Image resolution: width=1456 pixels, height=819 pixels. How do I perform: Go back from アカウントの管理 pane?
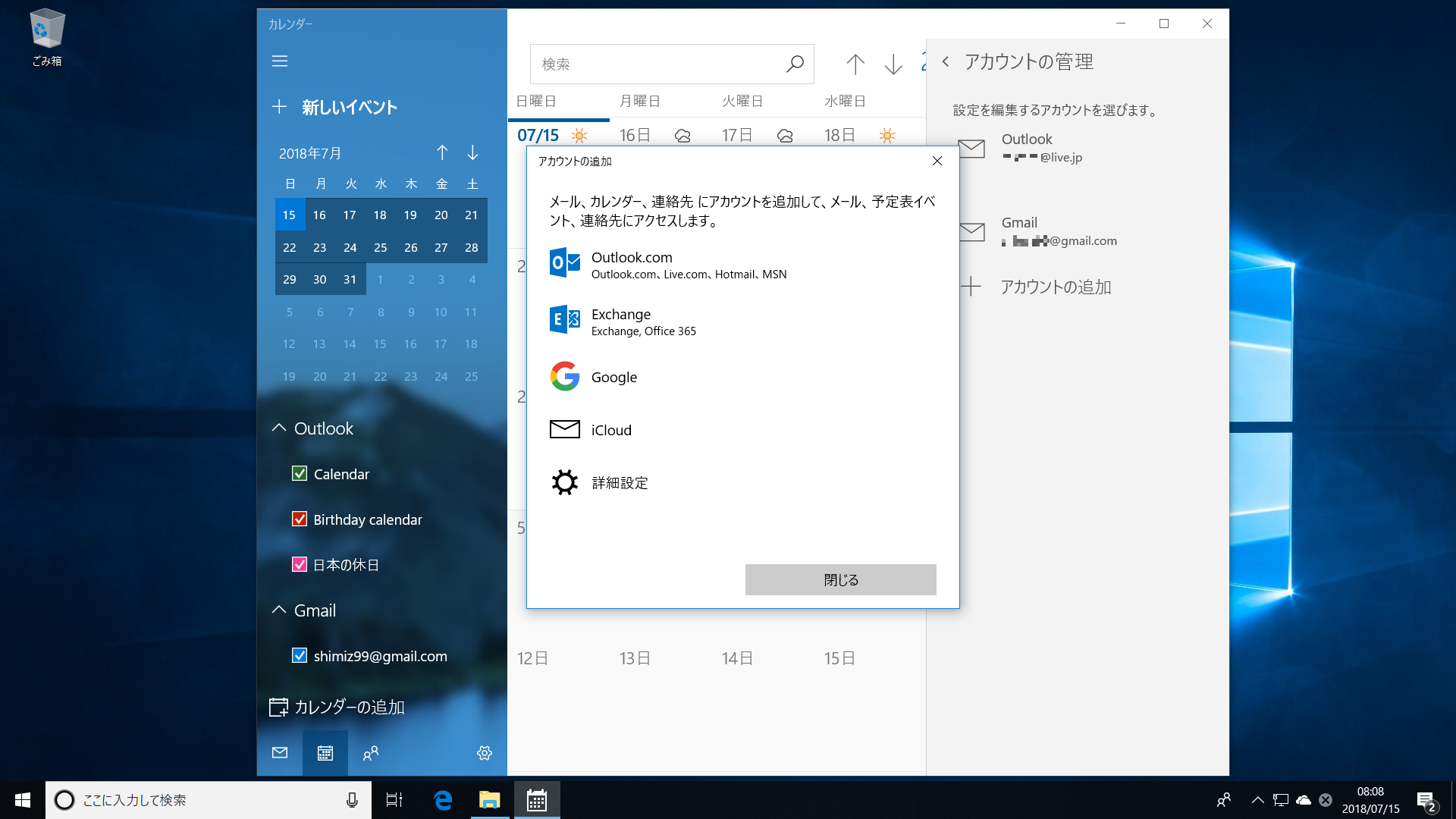coord(946,62)
